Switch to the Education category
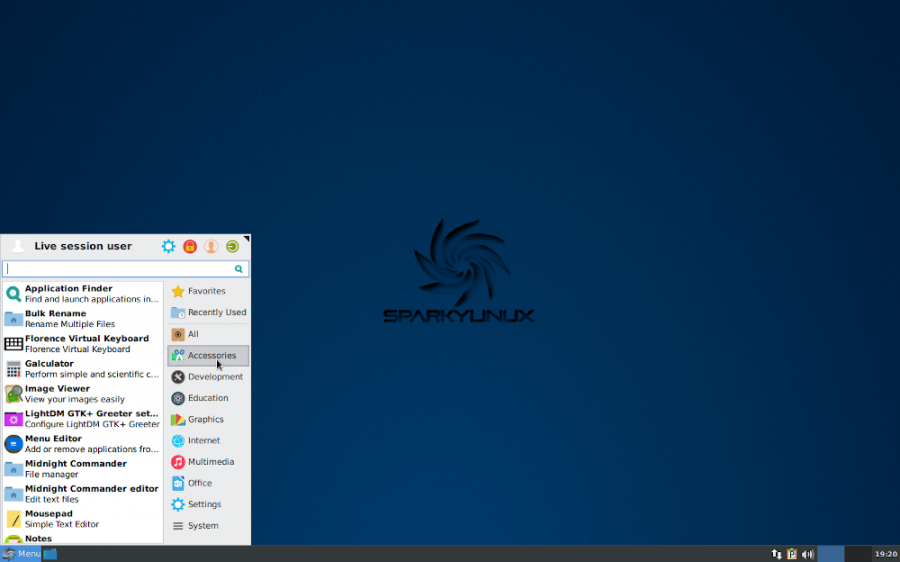Image resolution: width=900 pixels, height=562 pixels. [x=208, y=398]
